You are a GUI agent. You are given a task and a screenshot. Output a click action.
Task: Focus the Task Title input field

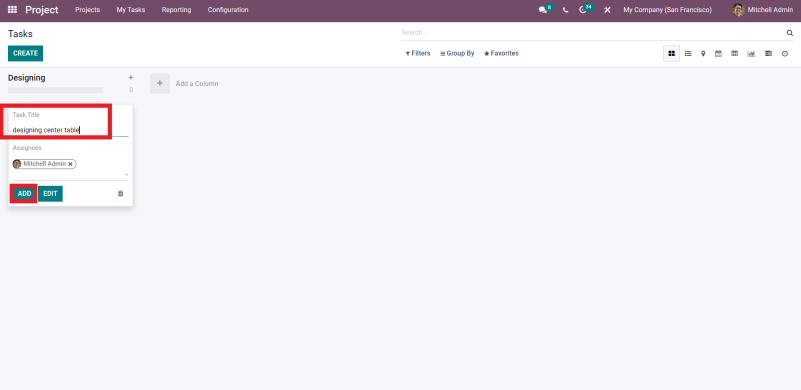[70, 130]
